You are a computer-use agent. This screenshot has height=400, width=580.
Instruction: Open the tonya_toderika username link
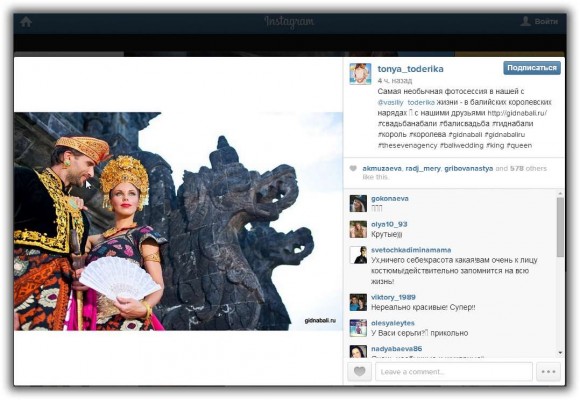[410, 69]
